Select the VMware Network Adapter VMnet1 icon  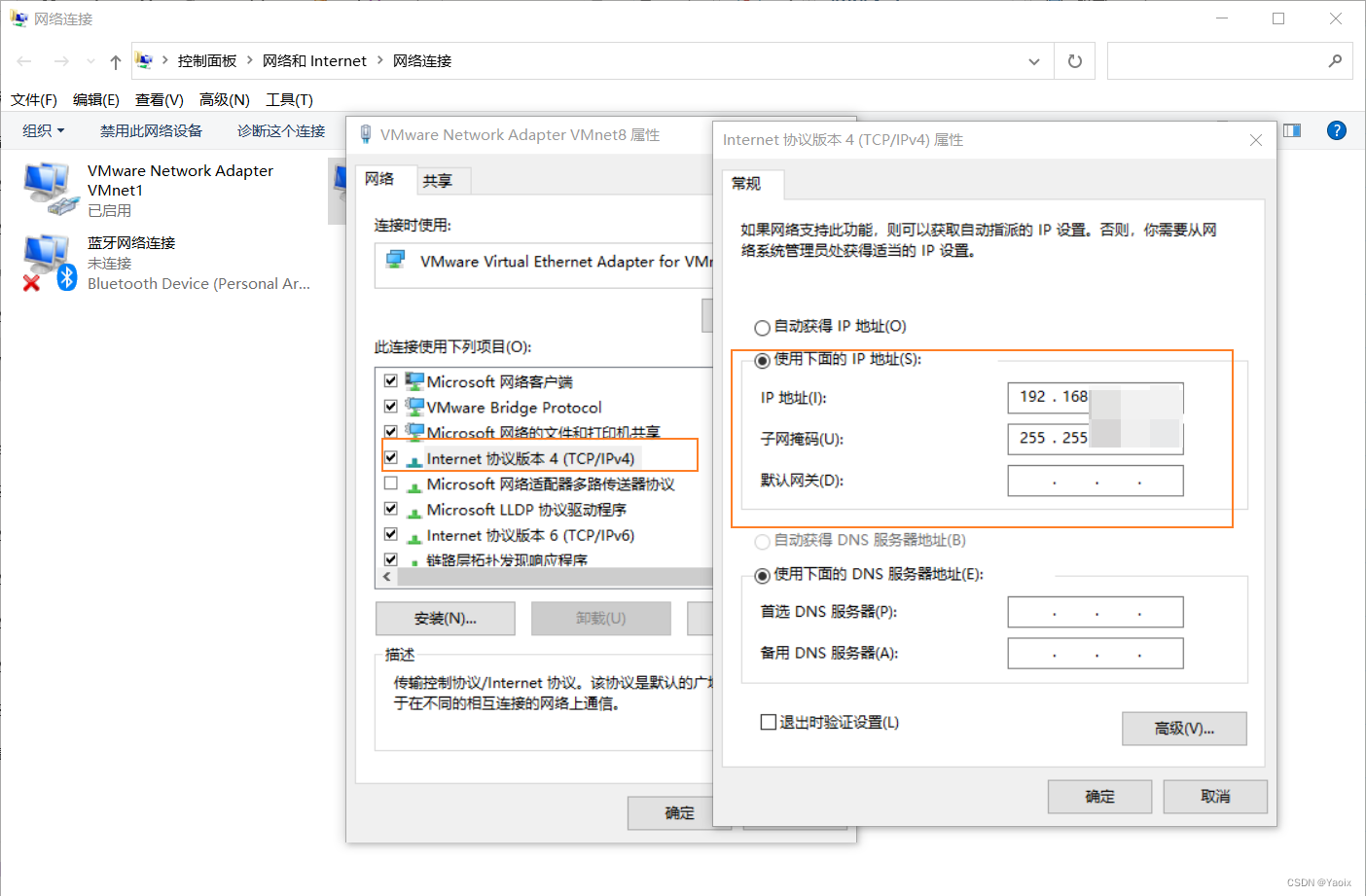49,185
